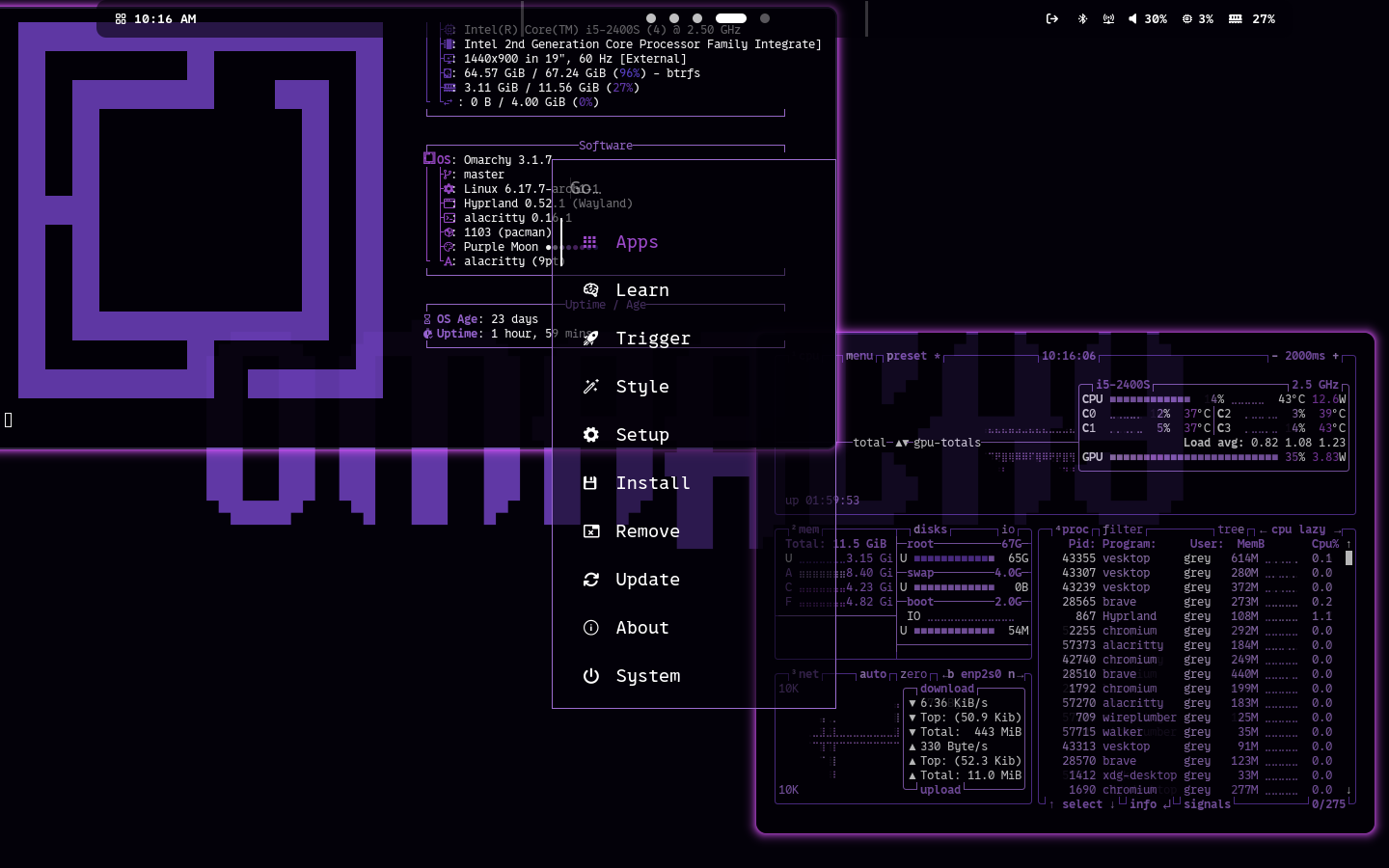Select process 867 Hyprland row
Screen dimensions: 1389x868
click(x=1196, y=616)
